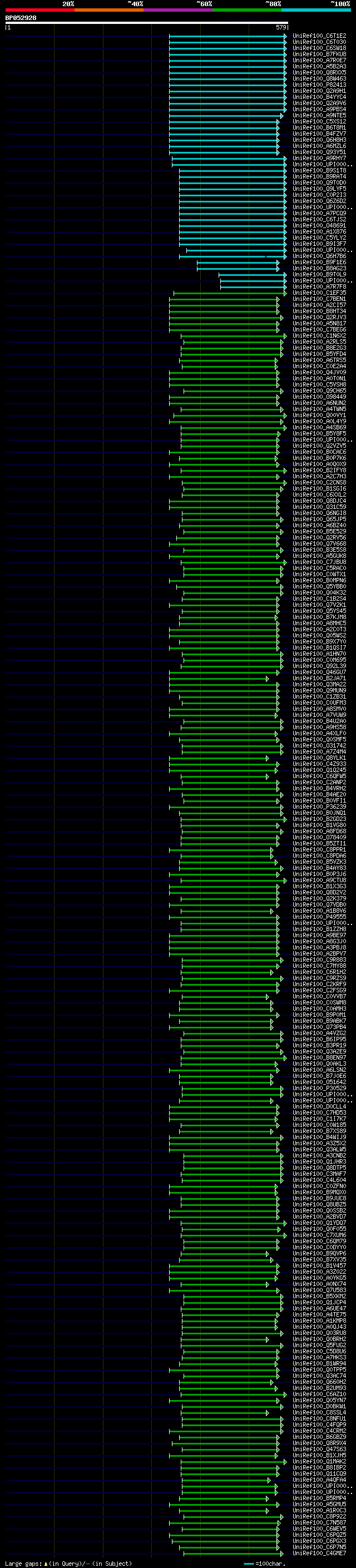The width and height of the screenshot is (356, 1568).
Task: Select label UniRef100_C5D8U6
Action: point(319,1351)
